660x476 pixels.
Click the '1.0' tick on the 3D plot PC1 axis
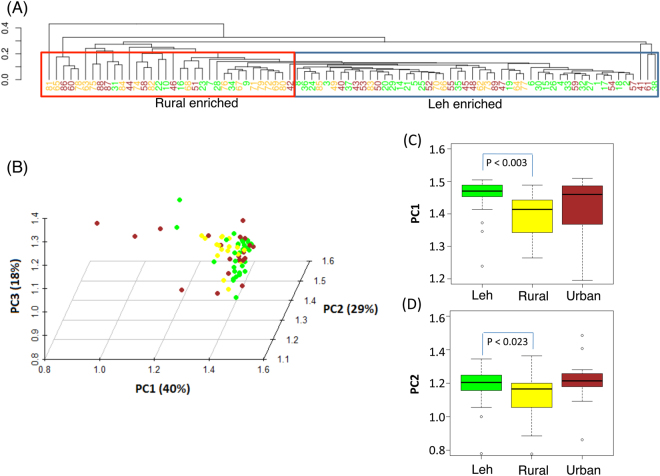tap(100, 370)
